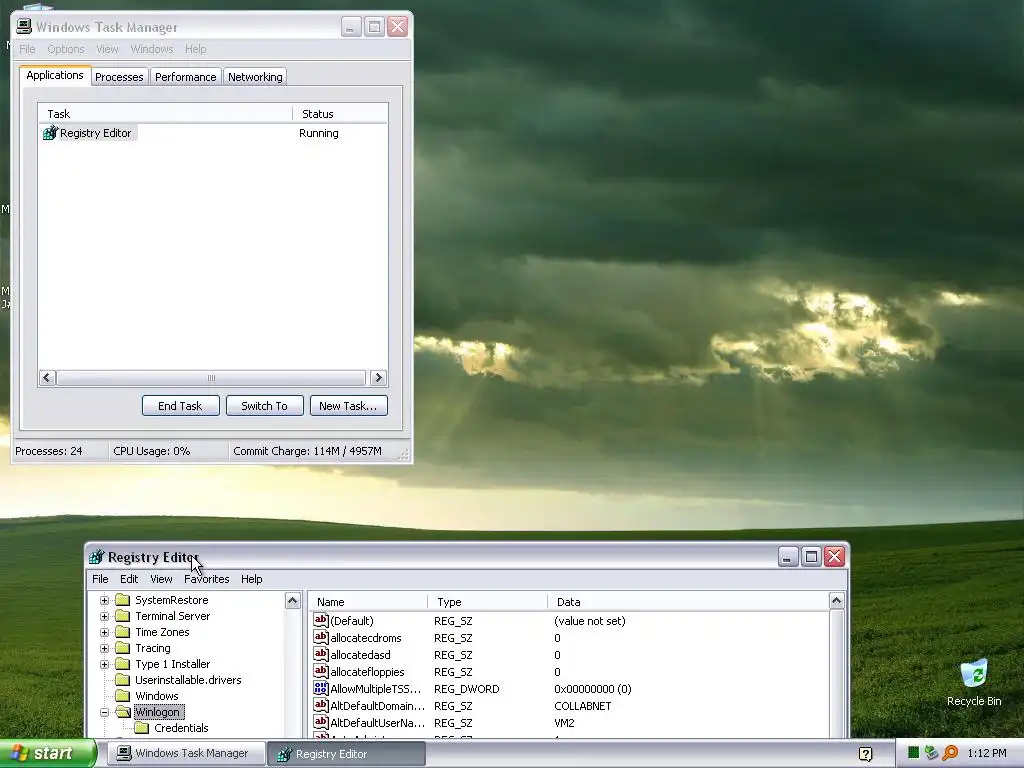1024x768 pixels.
Task: Click the Windows key folder icon
Action: pyautogui.click(x=123, y=696)
